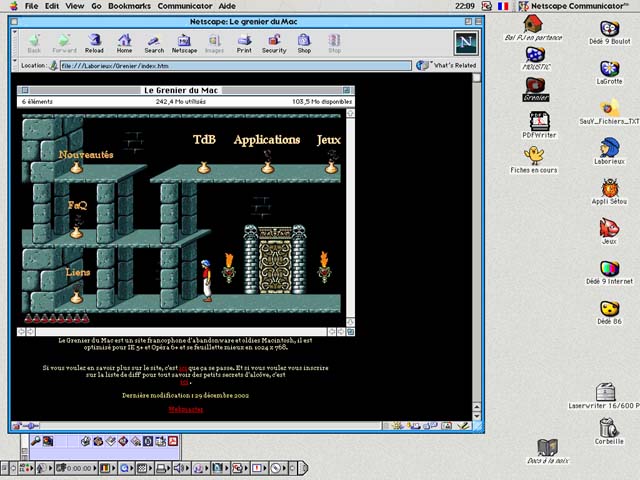Follow the Applications link
640x480 pixels.
click(x=267, y=140)
